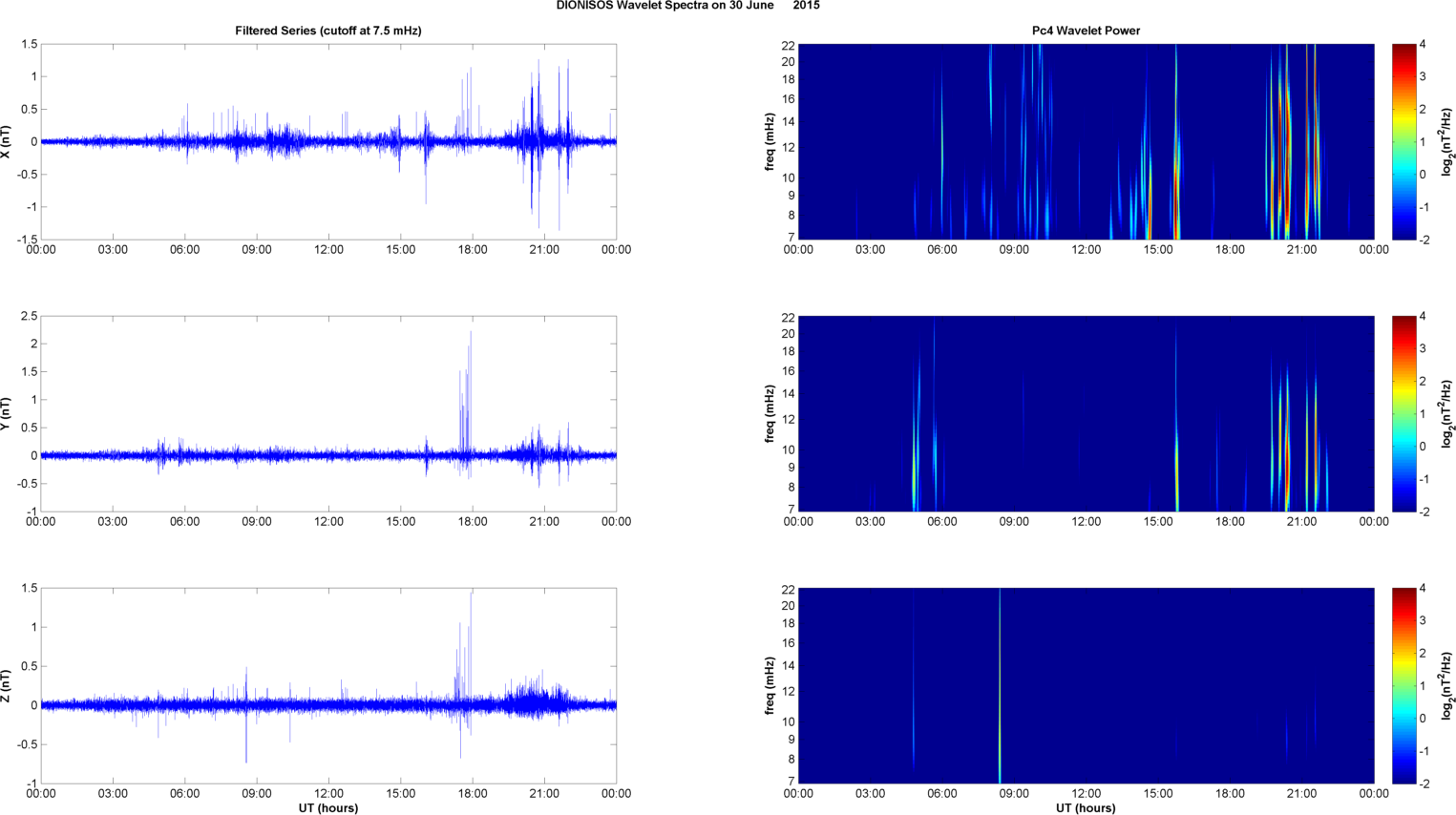The image size is (1456, 815).
Task: Click the 'X (nT)' axis label
Action: point(6,141)
